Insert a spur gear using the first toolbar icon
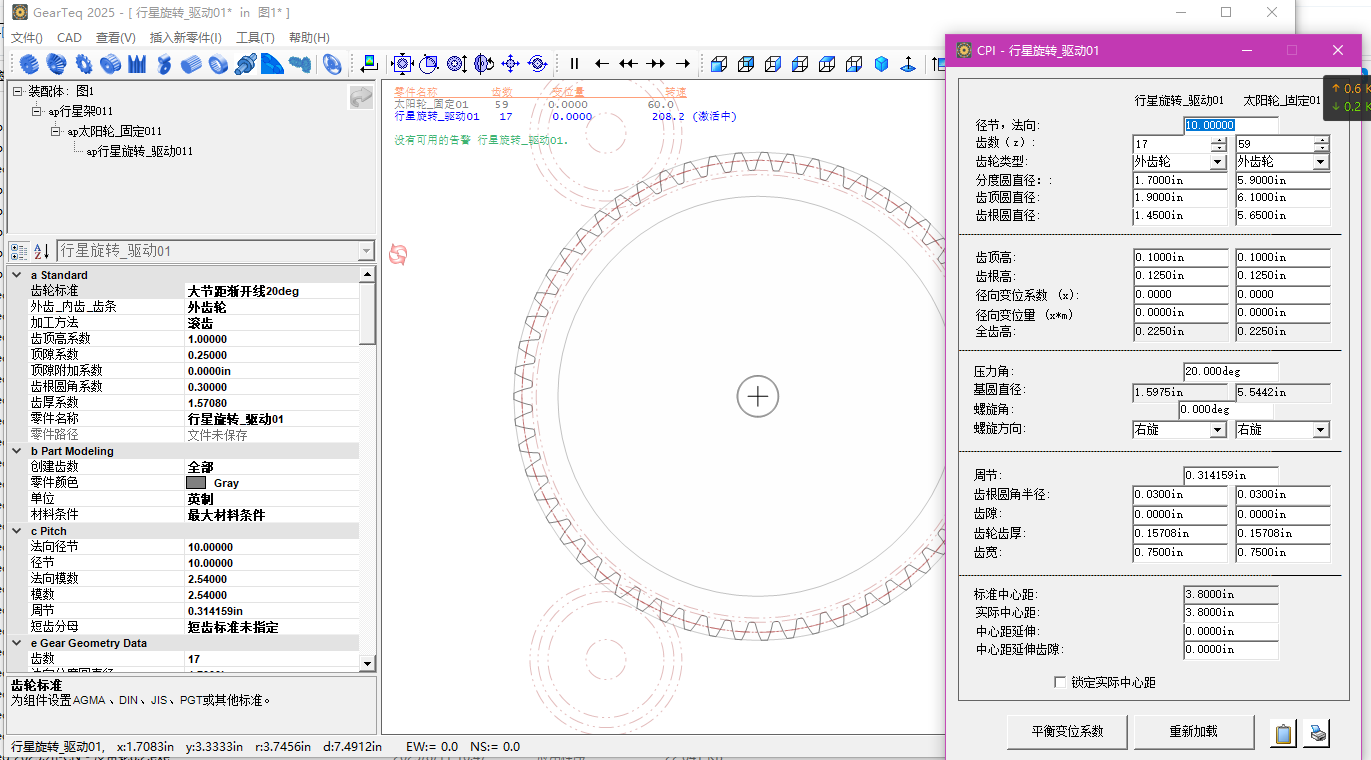 click(x=29, y=64)
